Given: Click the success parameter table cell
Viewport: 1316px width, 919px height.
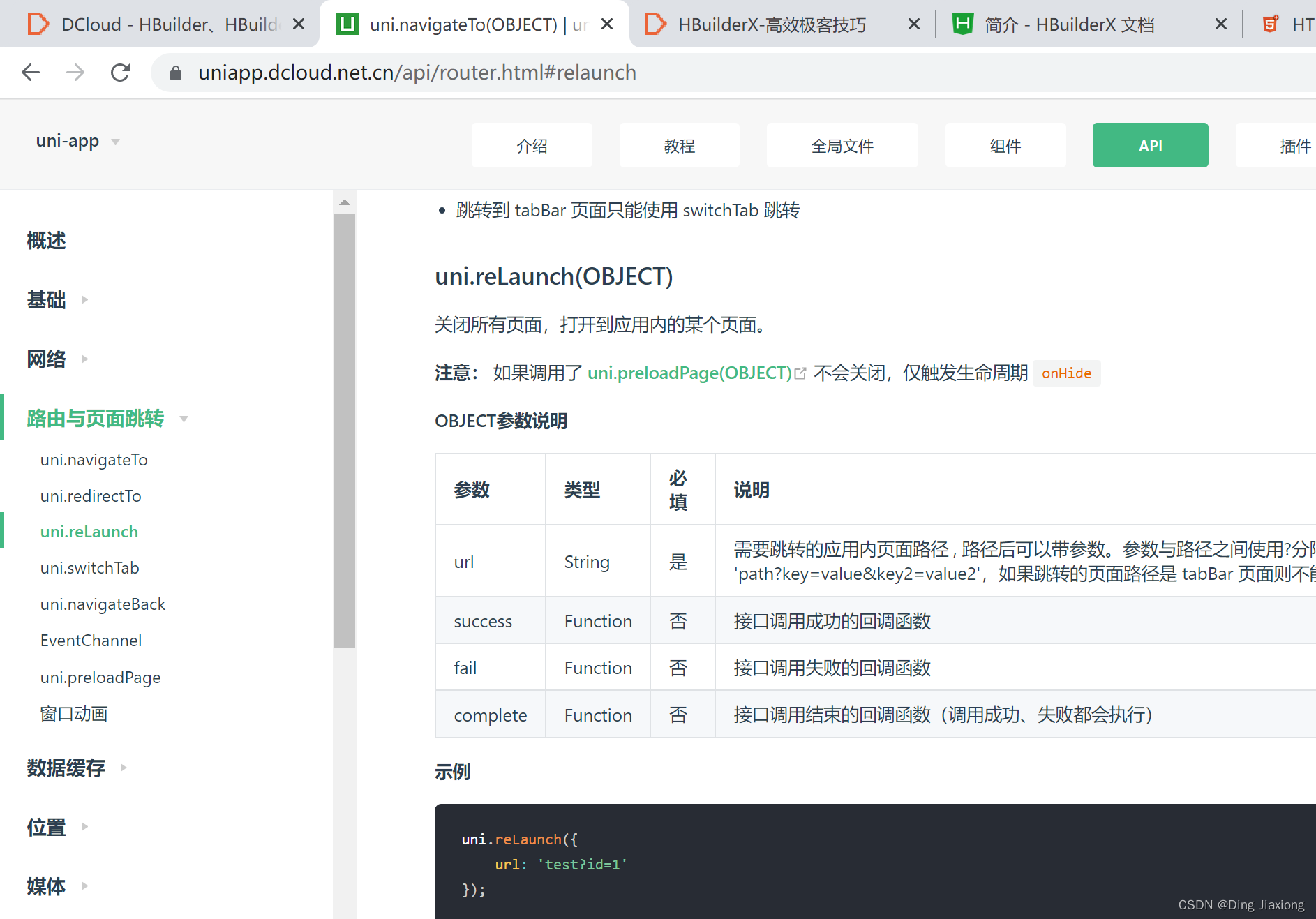Looking at the screenshot, I should click(x=491, y=620).
